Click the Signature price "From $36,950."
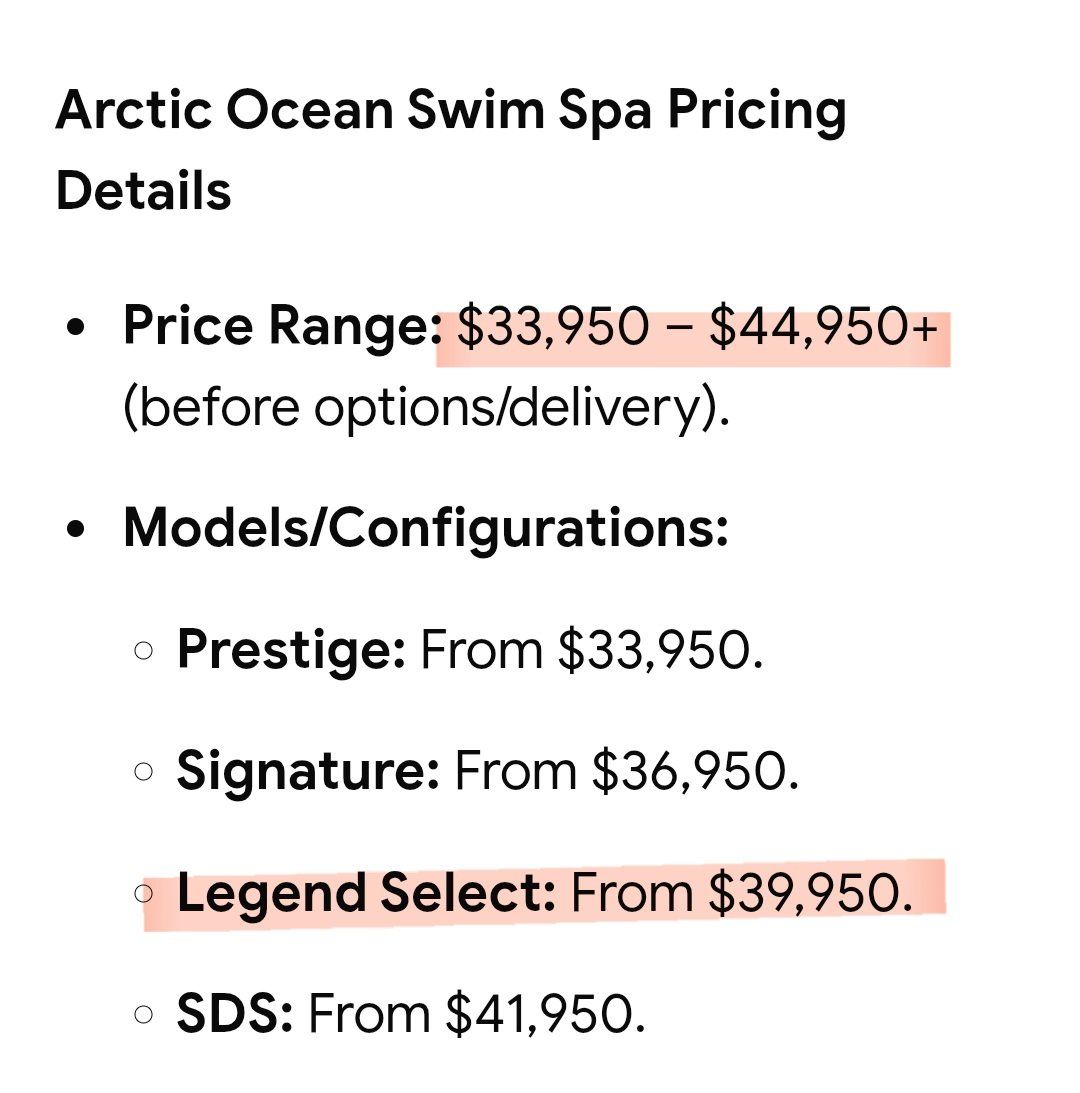The height and width of the screenshot is (1093, 1080). [627, 772]
